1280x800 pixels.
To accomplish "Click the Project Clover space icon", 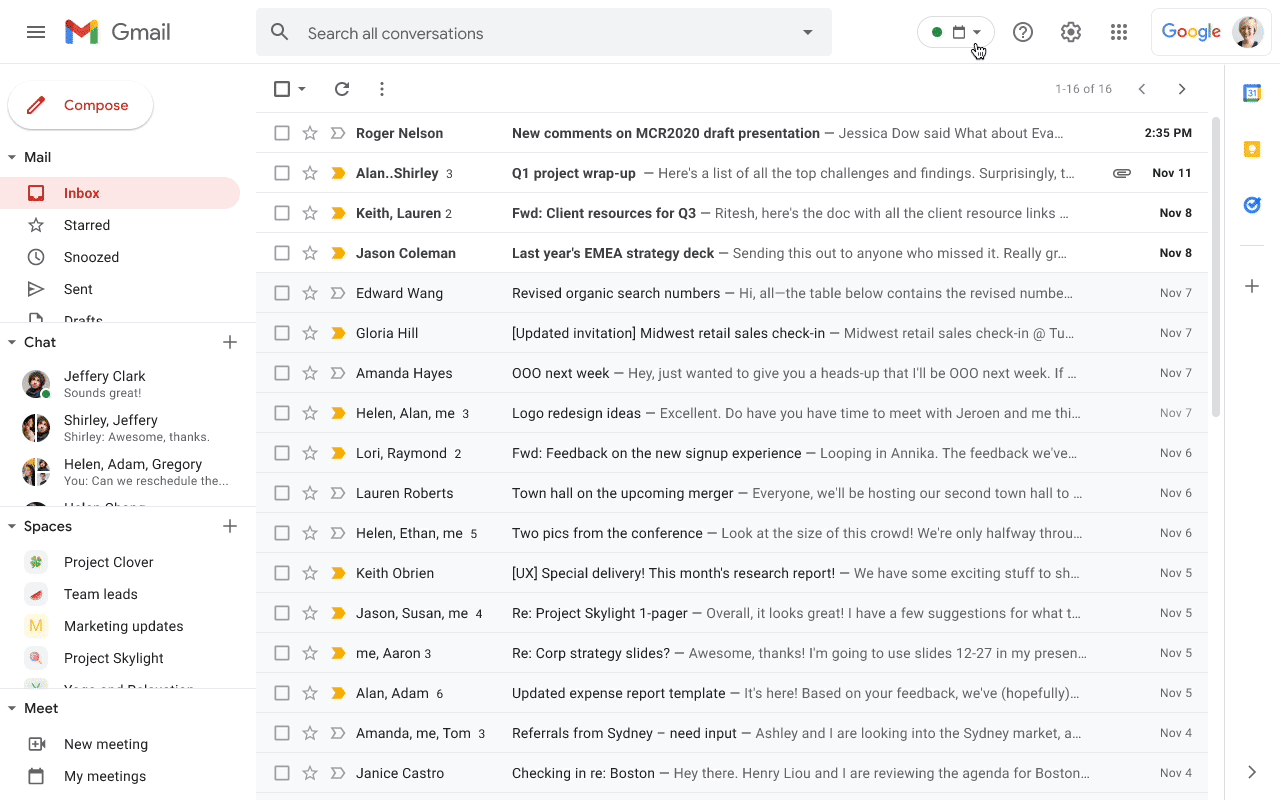I will click(36, 562).
